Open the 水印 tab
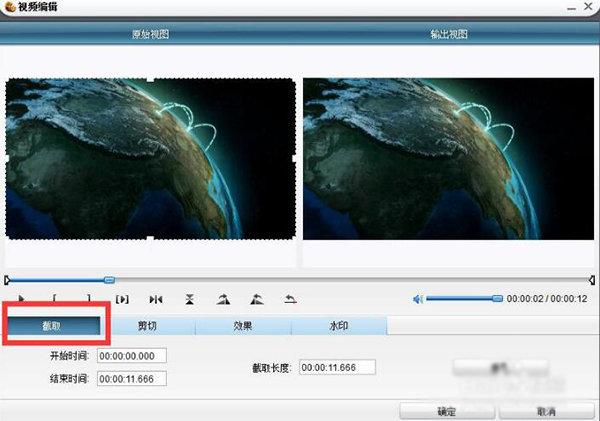600x421 pixels. (339, 326)
